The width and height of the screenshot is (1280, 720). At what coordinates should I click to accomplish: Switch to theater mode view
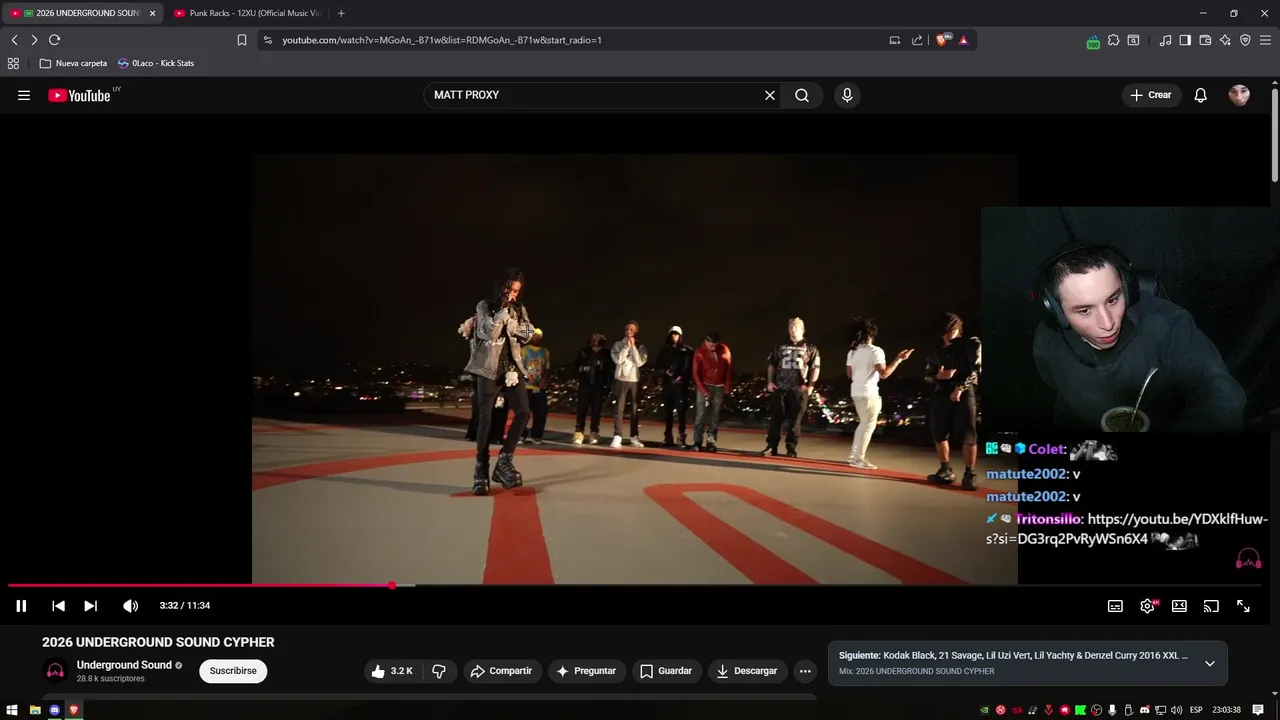(x=1179, y=606)
